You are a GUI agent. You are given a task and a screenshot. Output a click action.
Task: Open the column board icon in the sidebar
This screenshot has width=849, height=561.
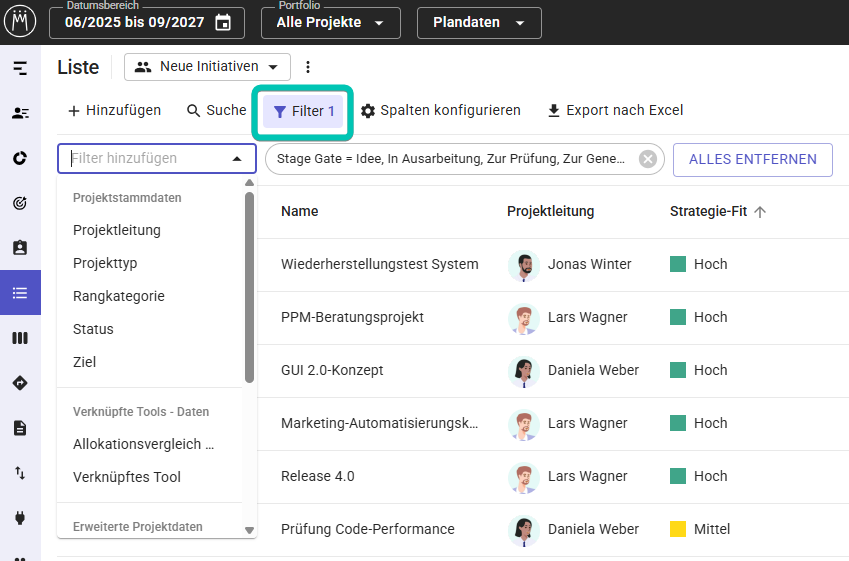pyautogui.click(x=20, y=338)
